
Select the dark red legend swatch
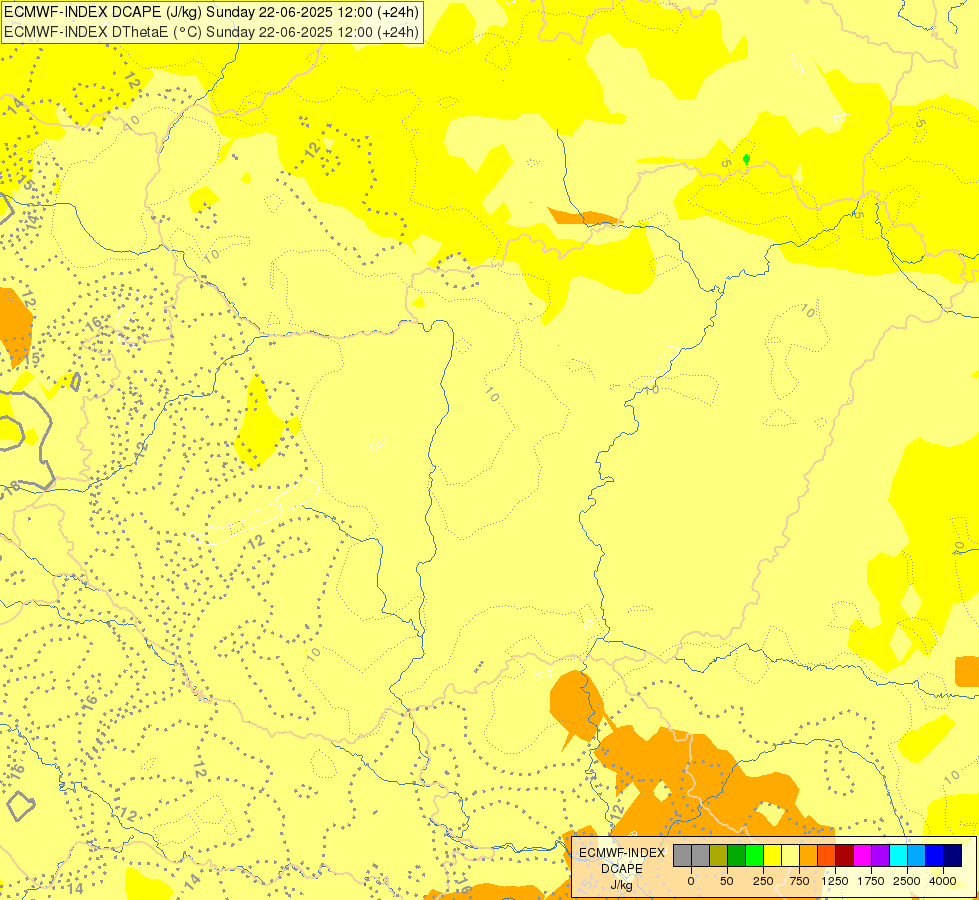coord(845,856)
